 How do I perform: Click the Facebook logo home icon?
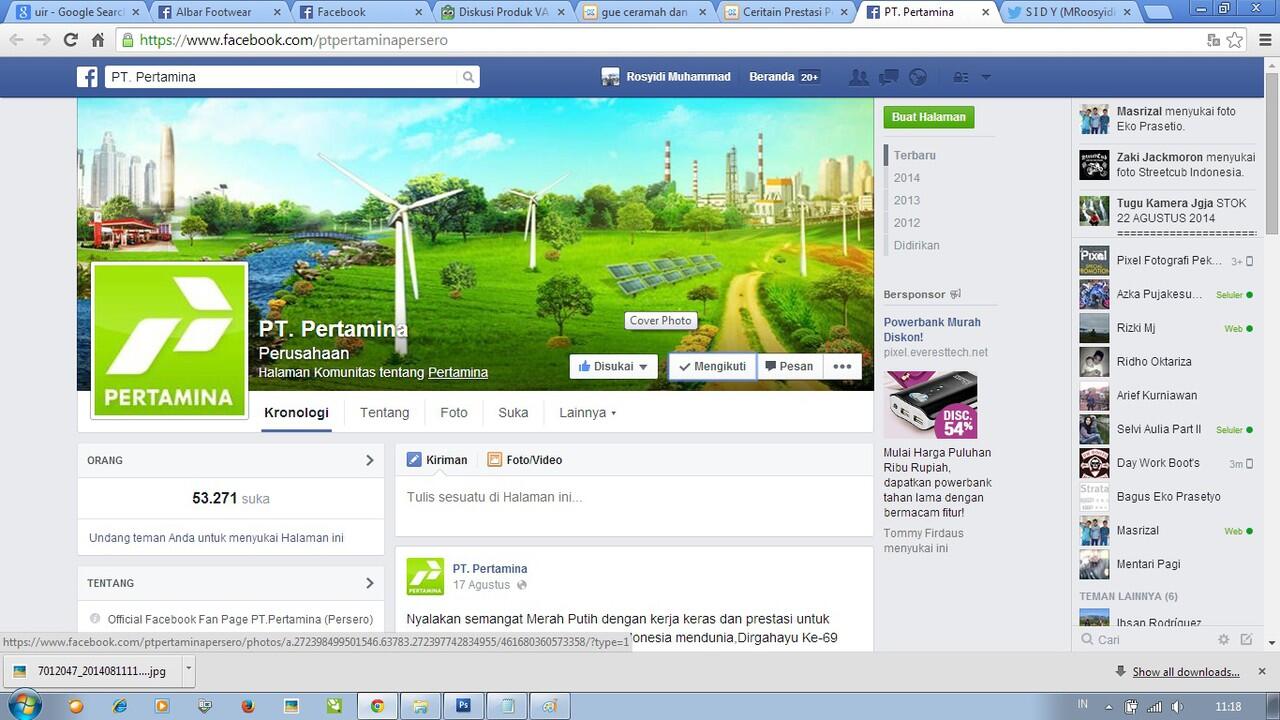(x=87, y=77)
